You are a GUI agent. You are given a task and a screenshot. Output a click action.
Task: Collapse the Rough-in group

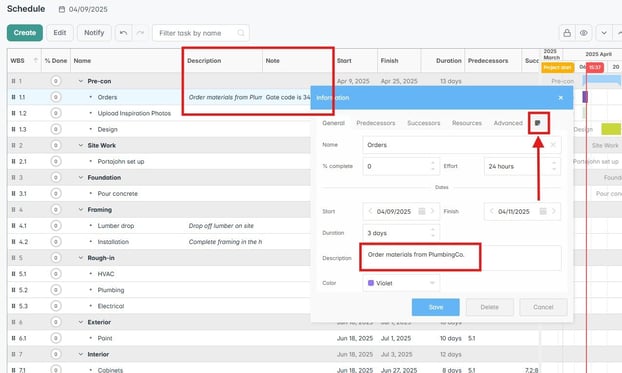(x=81, y=258)
